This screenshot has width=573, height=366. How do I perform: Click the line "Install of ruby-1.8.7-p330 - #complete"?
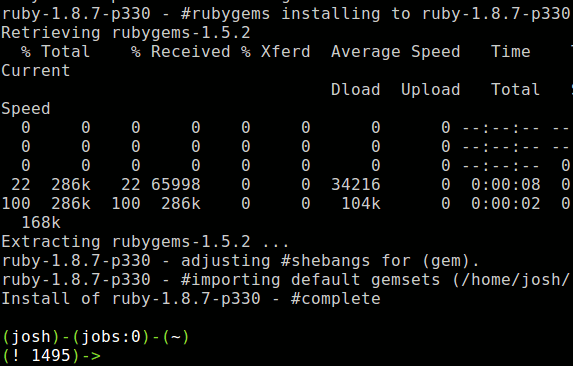pos(191,299)
